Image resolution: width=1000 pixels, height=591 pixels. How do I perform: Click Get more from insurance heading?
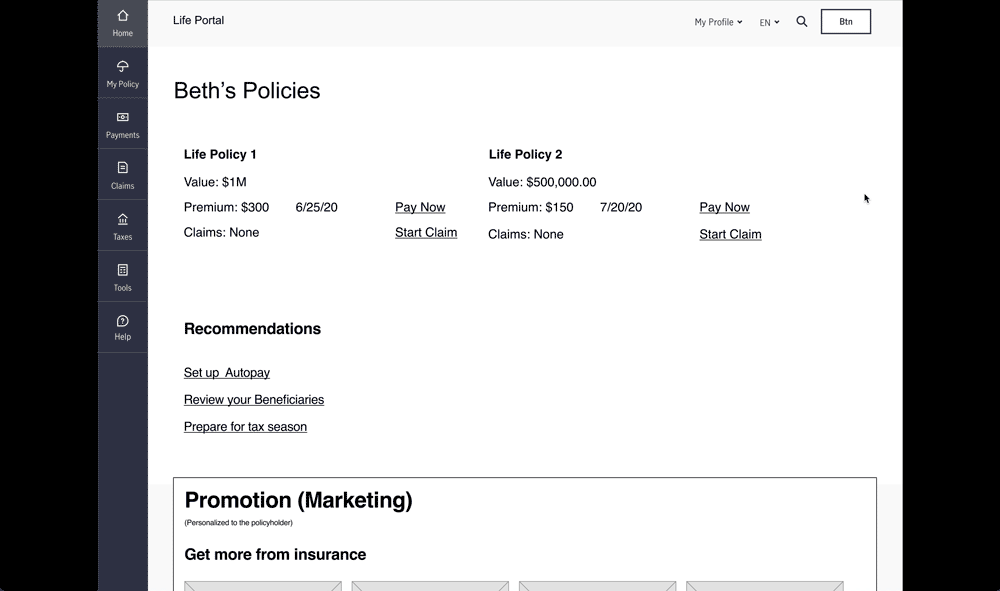pos(275,555)
